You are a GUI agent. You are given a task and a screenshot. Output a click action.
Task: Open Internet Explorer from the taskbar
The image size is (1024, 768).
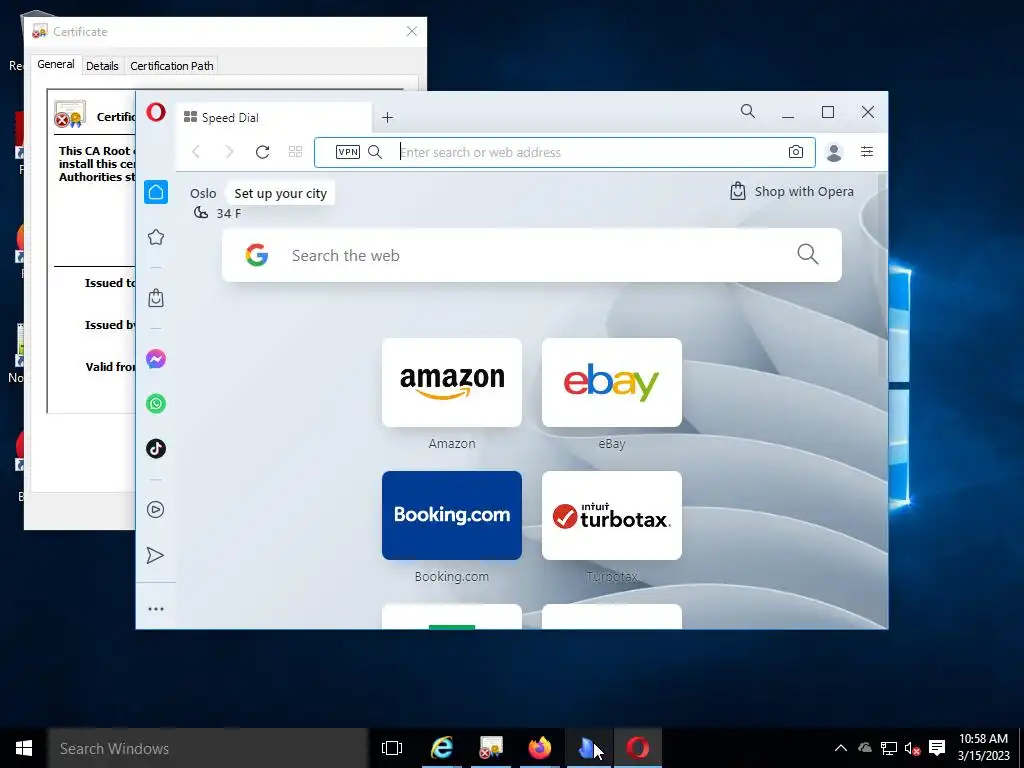tap(442, 748)
